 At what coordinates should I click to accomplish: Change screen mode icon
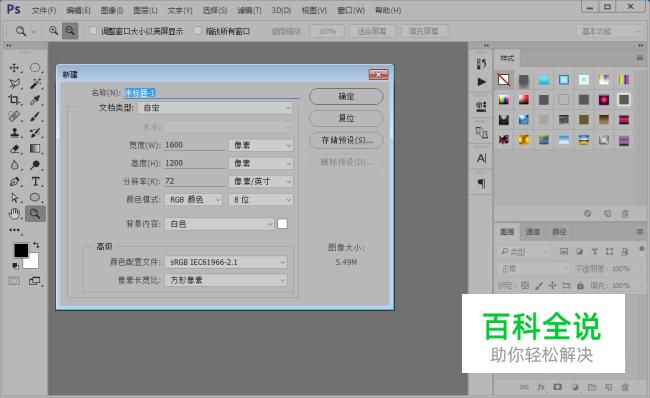(35, 281)
